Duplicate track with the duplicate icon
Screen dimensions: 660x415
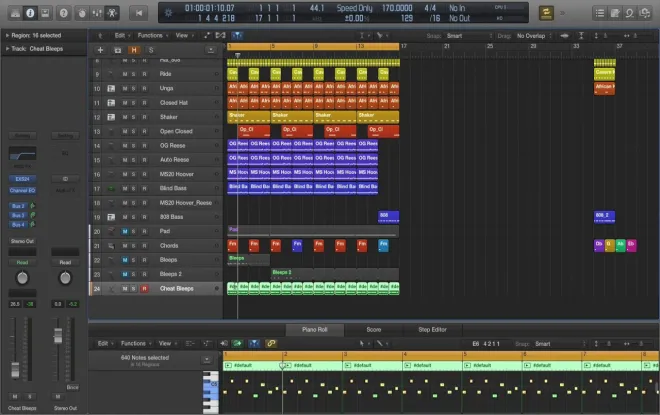point(117,50)
